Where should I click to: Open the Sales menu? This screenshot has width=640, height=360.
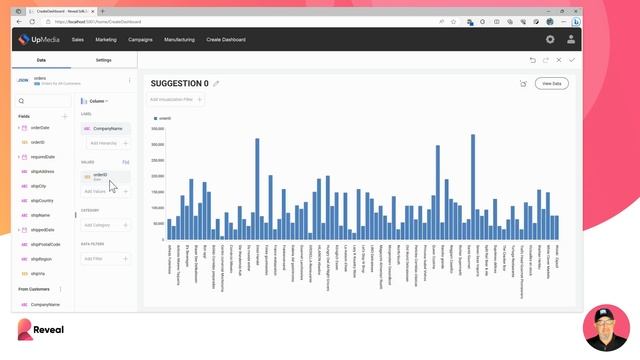click(78, 40)
